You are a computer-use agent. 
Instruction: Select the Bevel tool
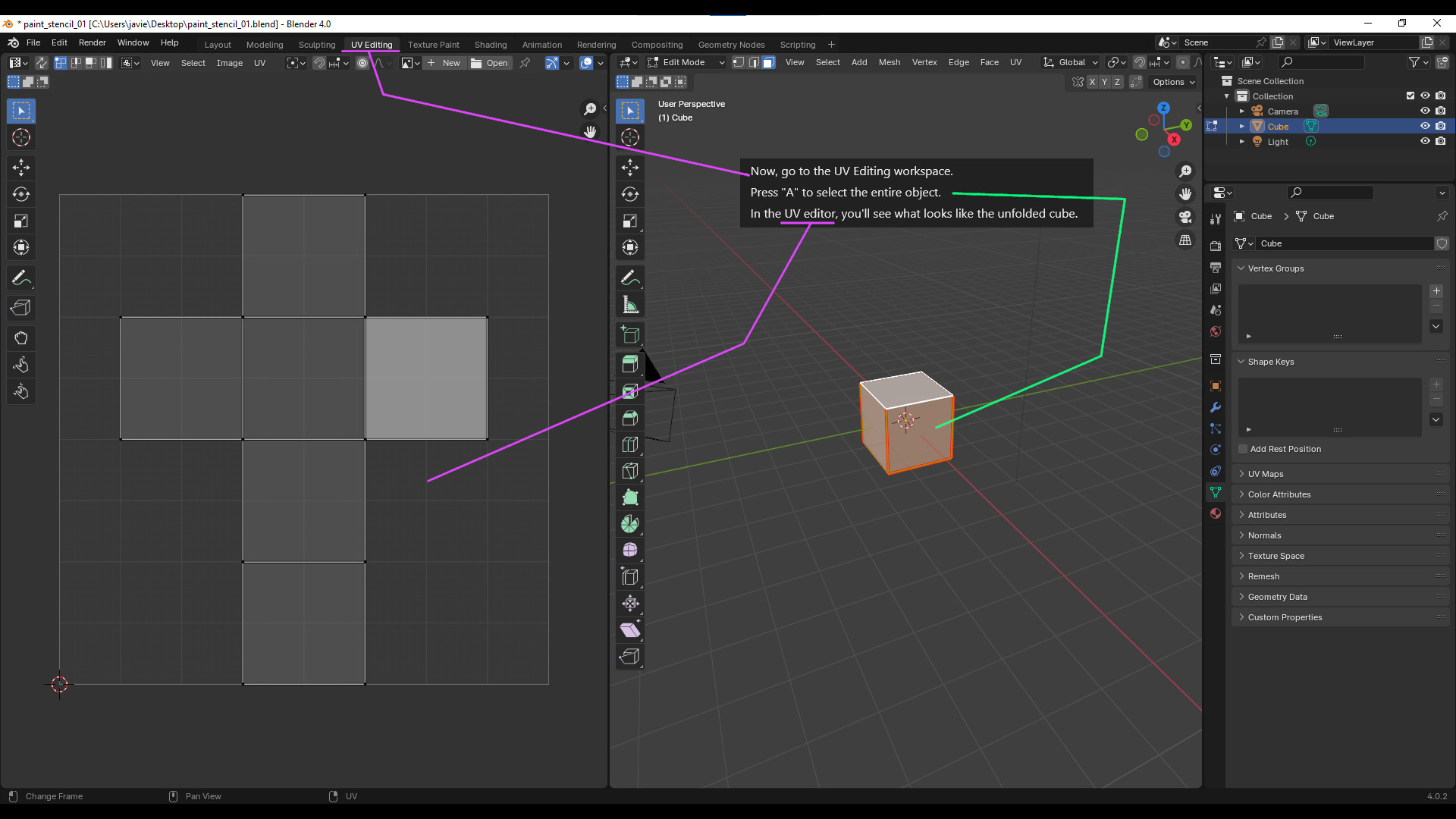coord(630,417)
